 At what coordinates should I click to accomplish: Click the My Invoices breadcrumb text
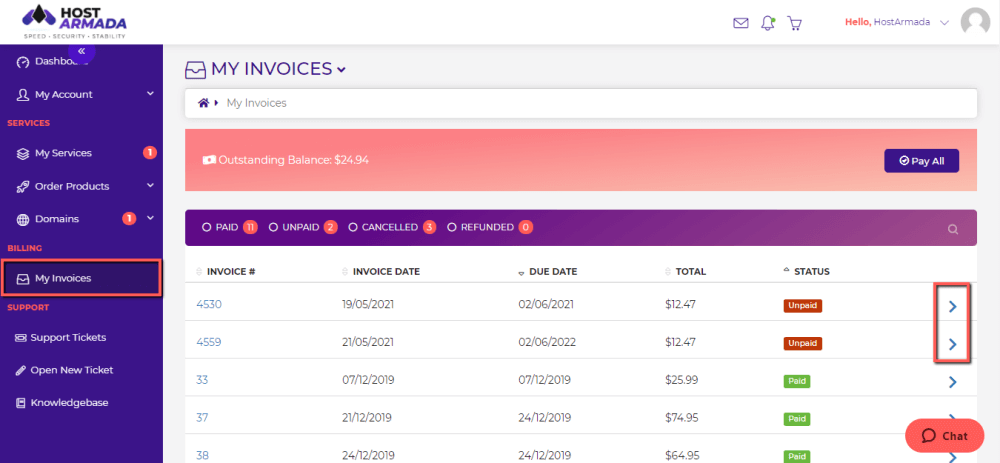tap(256, 103)
